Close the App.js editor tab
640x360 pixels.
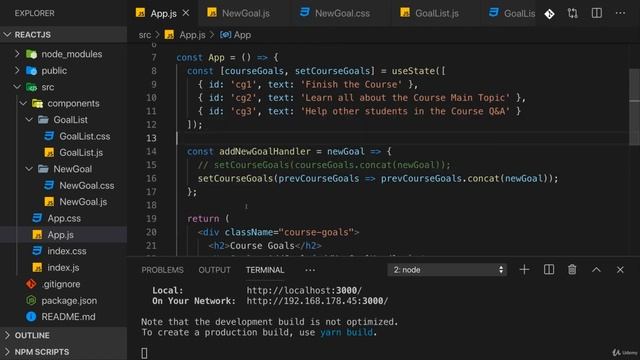click(186, 13)
